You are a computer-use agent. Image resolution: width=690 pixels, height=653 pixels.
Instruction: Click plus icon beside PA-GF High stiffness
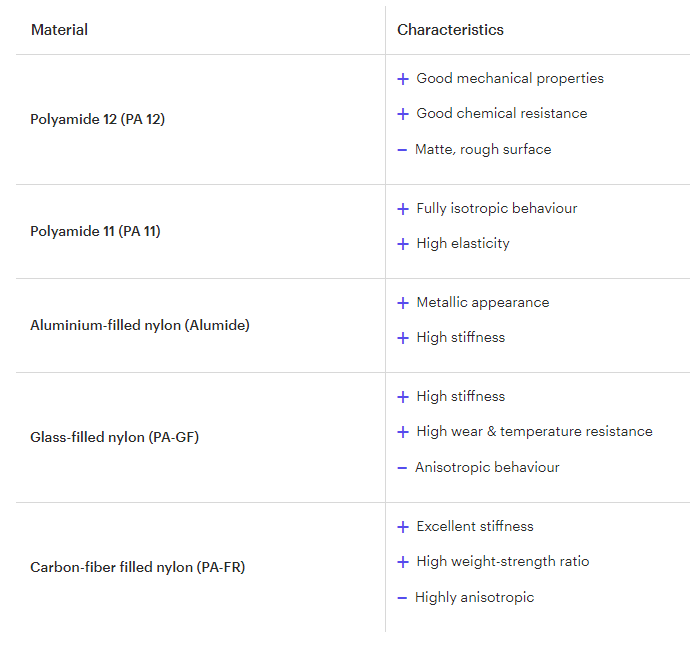[x=403, y=397]
